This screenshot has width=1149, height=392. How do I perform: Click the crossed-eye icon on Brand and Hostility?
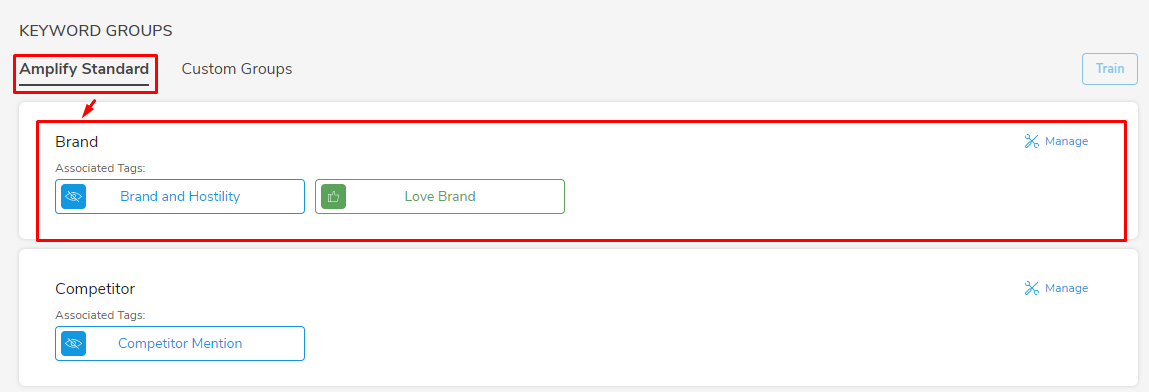pos(73,196)
